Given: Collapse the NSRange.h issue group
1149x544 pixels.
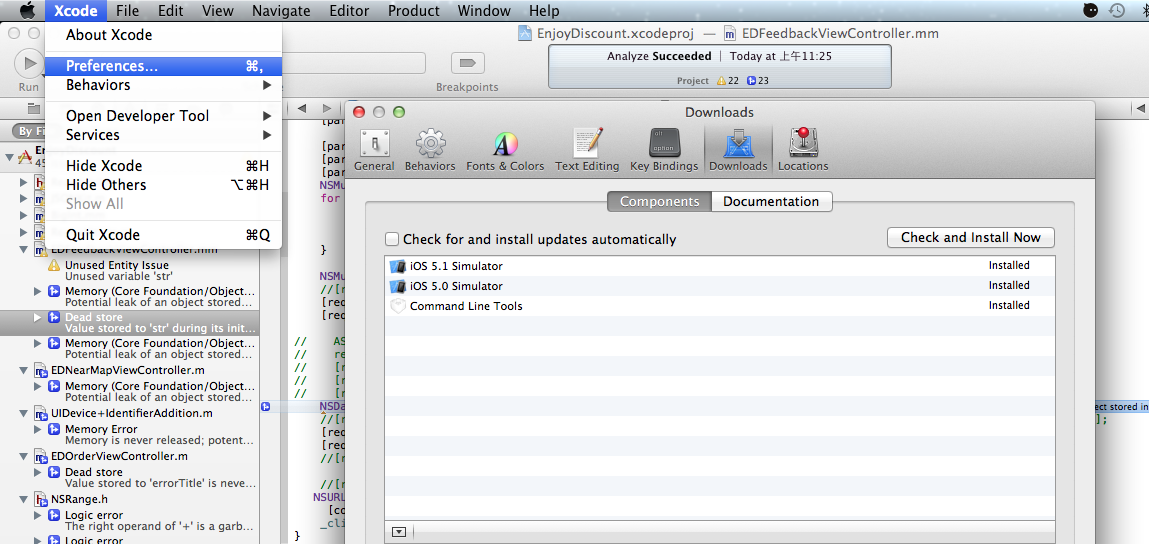Looking at the screenshot, I should 25,499.
